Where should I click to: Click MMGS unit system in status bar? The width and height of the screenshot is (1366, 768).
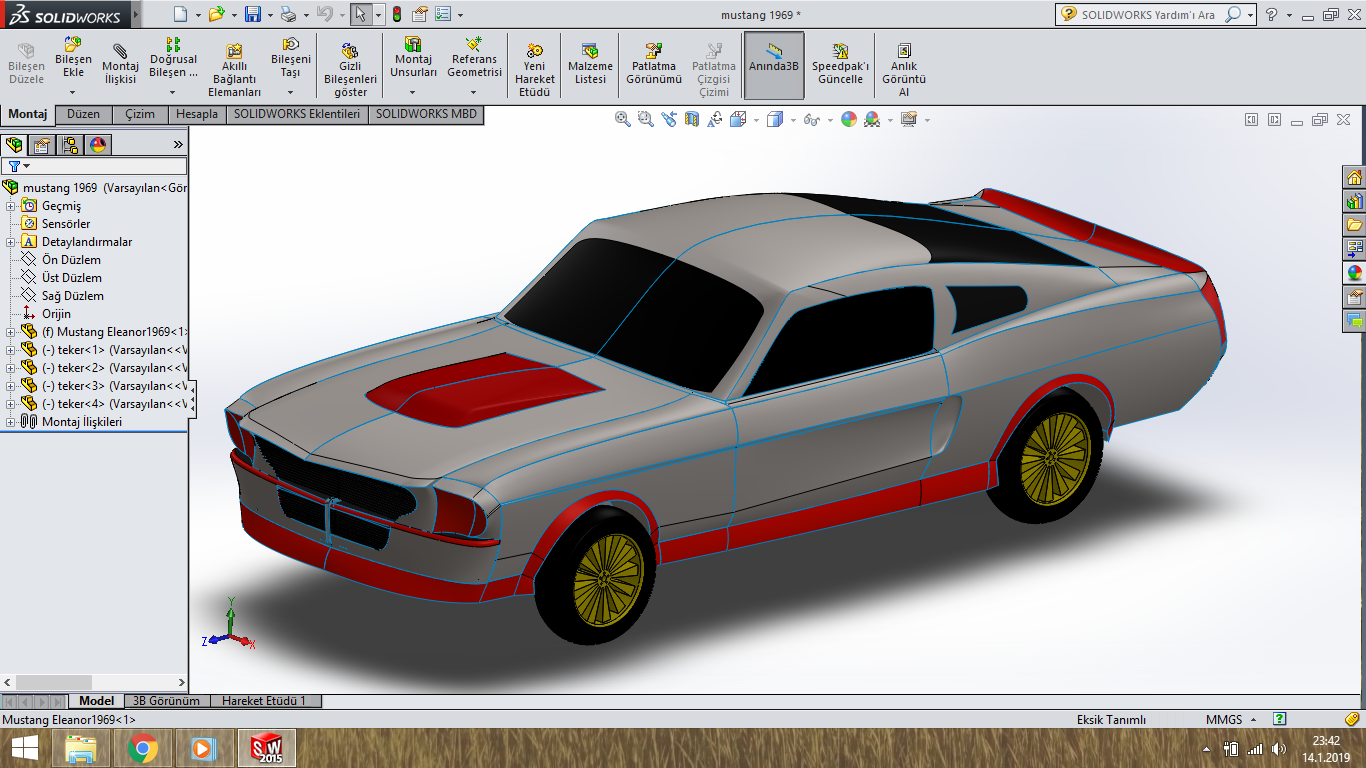pos(1224,719)
